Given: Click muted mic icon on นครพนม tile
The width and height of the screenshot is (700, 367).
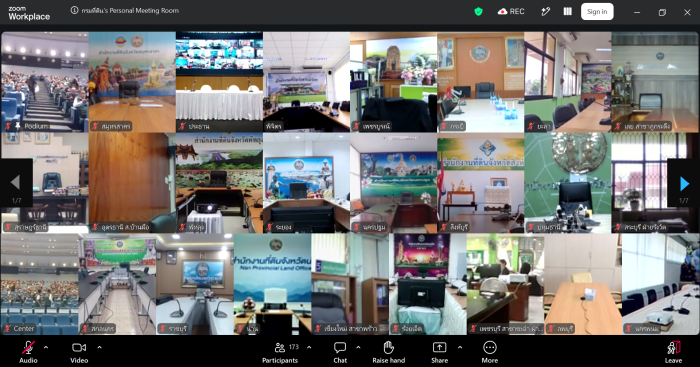Looking at the screenshot, I should coord(629,329).
